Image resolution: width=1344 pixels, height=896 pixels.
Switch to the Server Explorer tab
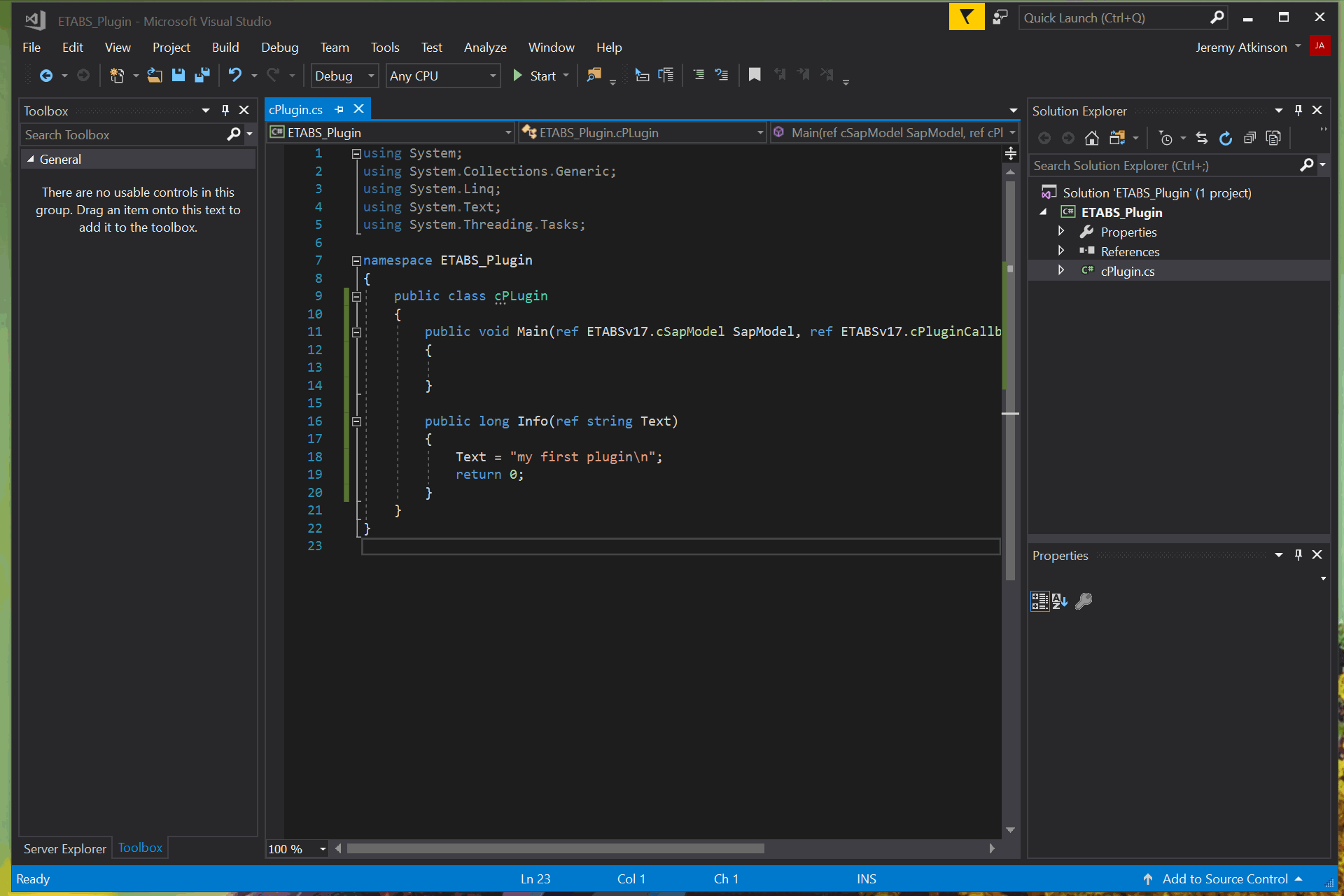pos(64,848)
